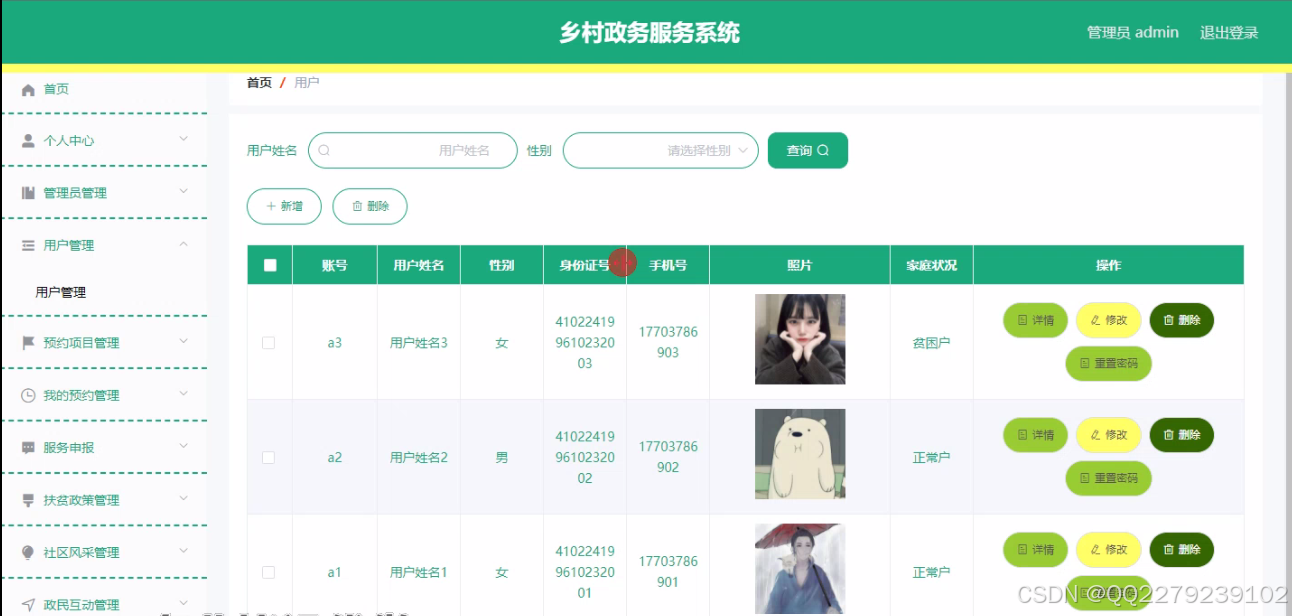Click 重置密码 for user a2
The height and width of the screenshot is (616, 1292).
1108,478
